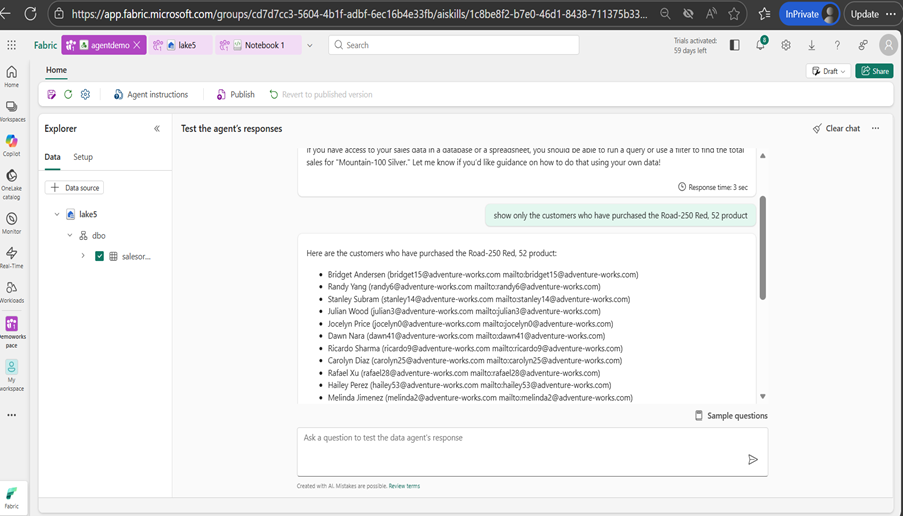The image size is (903, 516).
Task: Open the tab overflow dropdown chevron
Action: pos(309,45)
